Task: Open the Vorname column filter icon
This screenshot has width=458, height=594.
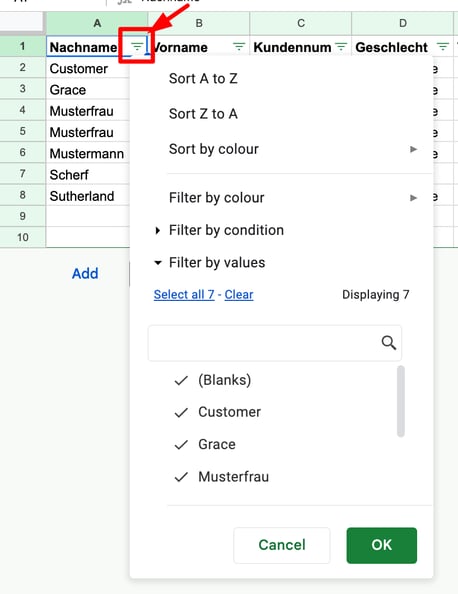Action: (x=239, y=47)
